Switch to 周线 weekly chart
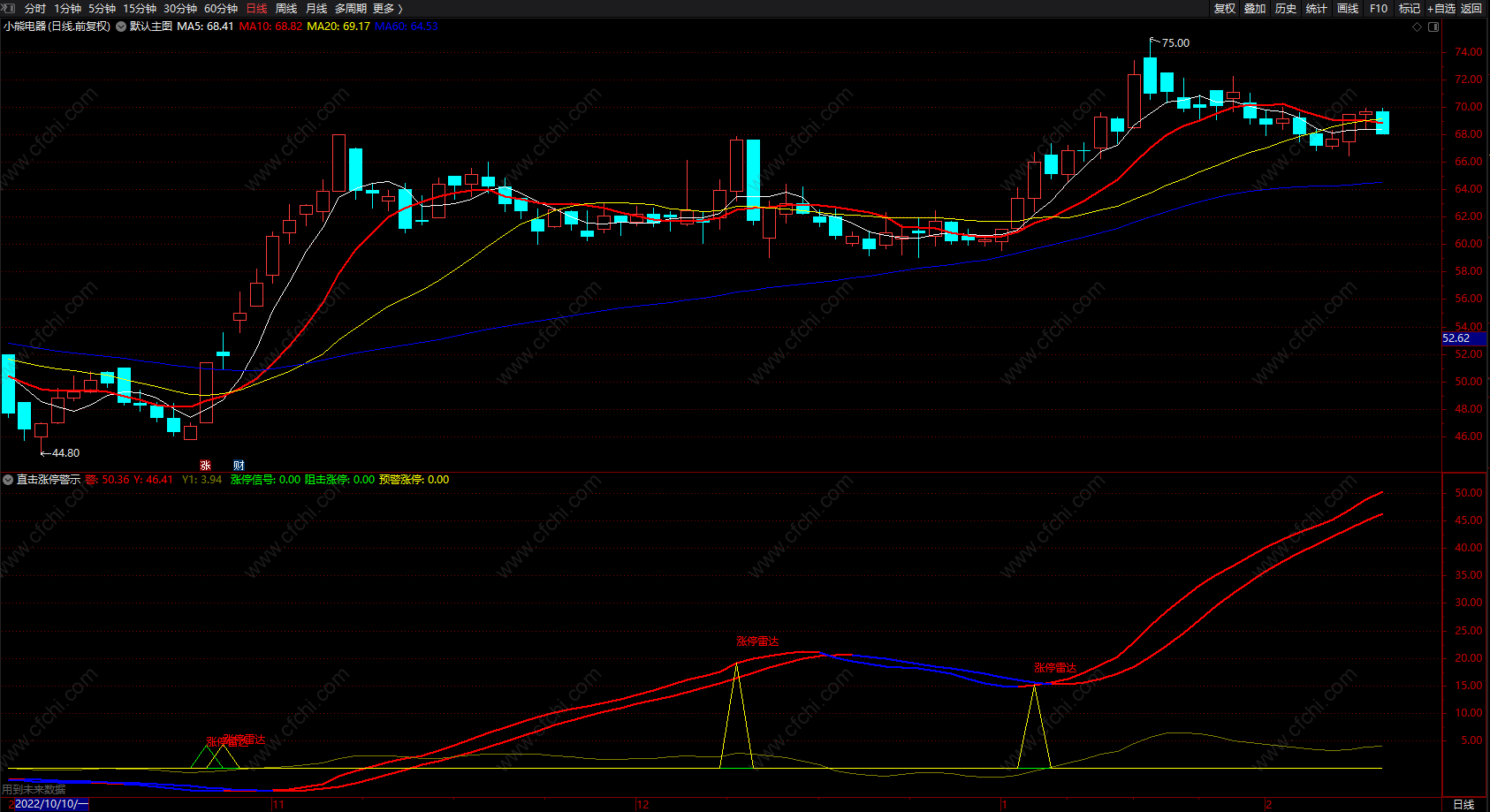 [286, 9]
